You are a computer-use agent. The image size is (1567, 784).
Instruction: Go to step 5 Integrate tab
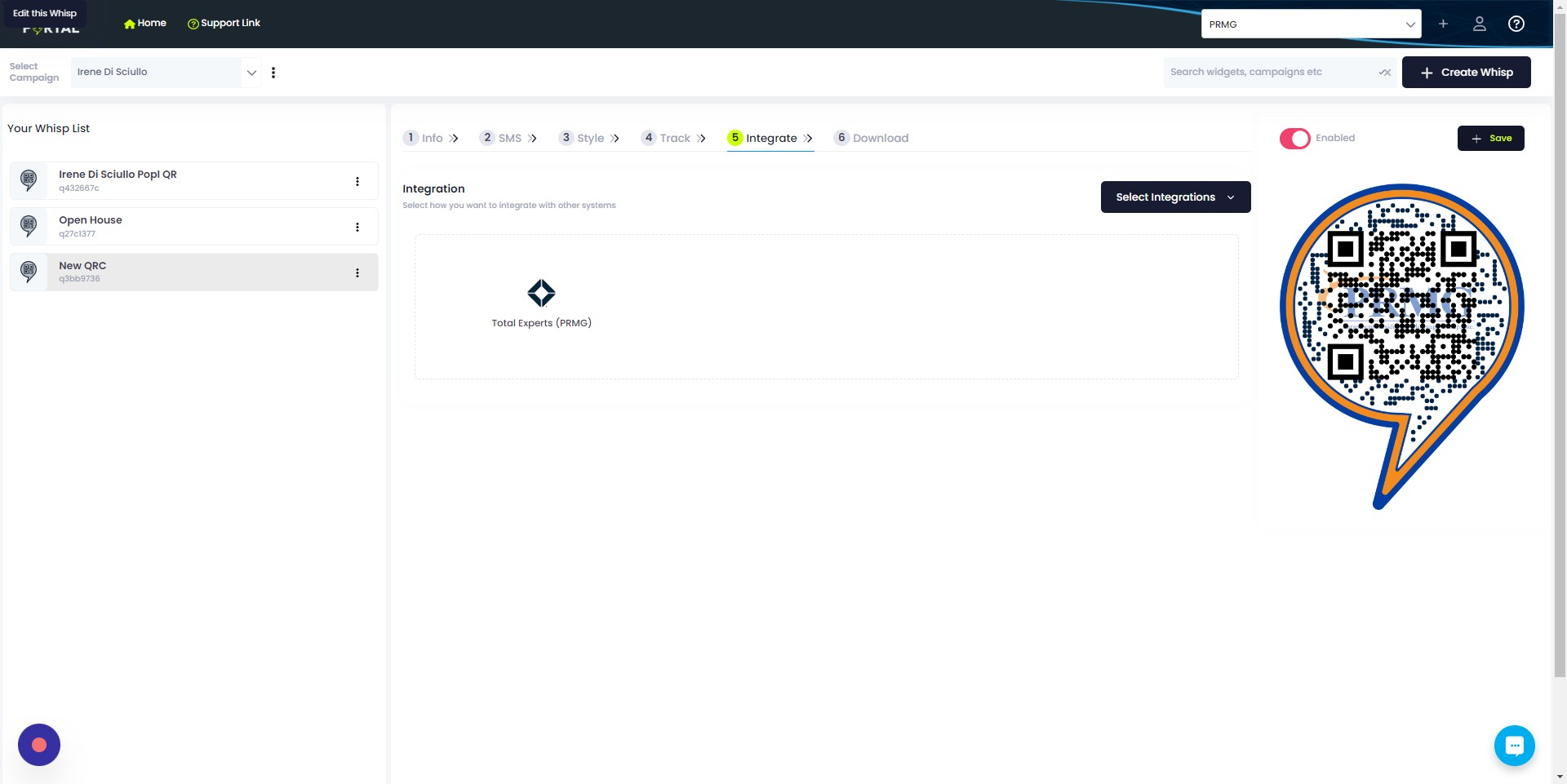(x=770, y=138)
